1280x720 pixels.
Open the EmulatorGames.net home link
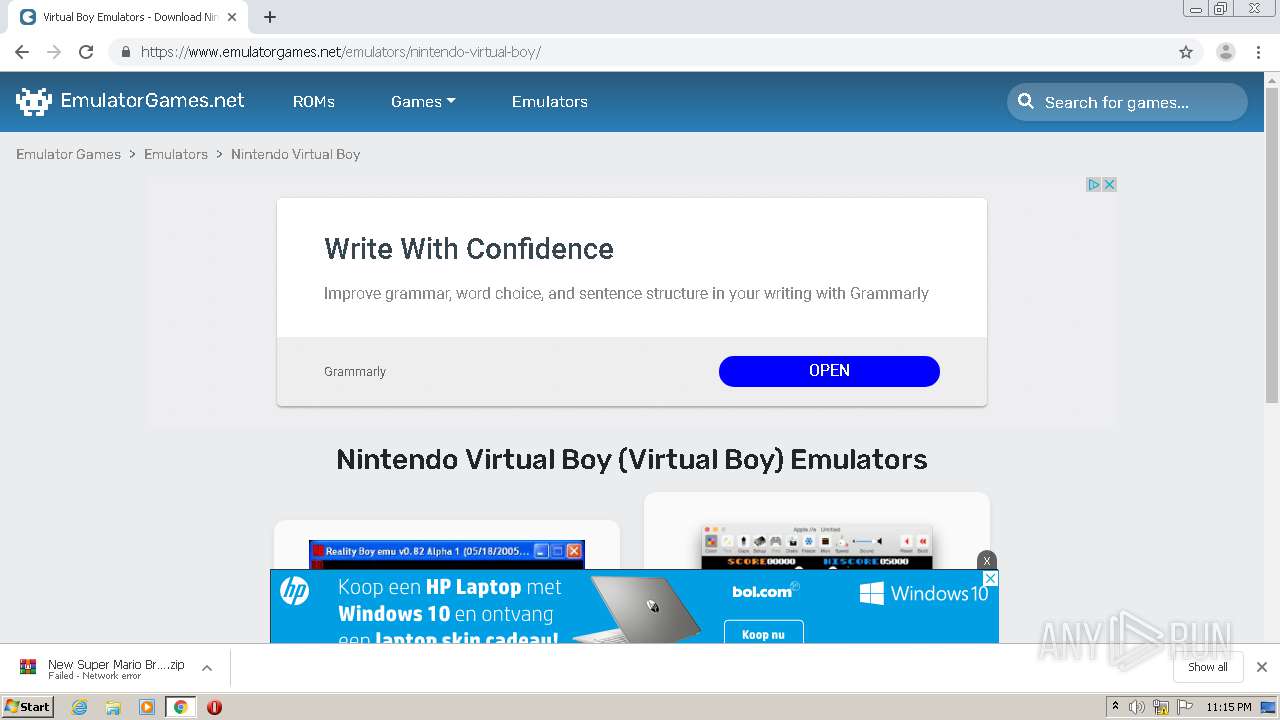[152, 101]
